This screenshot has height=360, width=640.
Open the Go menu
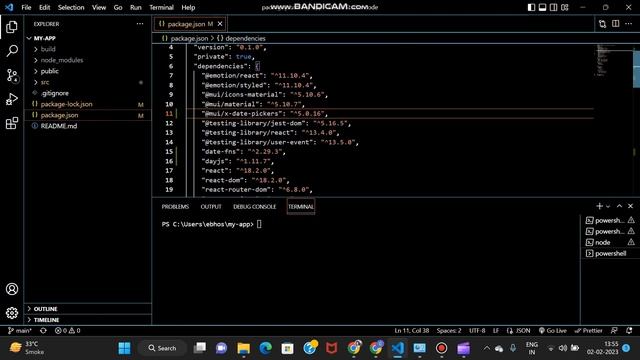[x=118, y=7]
